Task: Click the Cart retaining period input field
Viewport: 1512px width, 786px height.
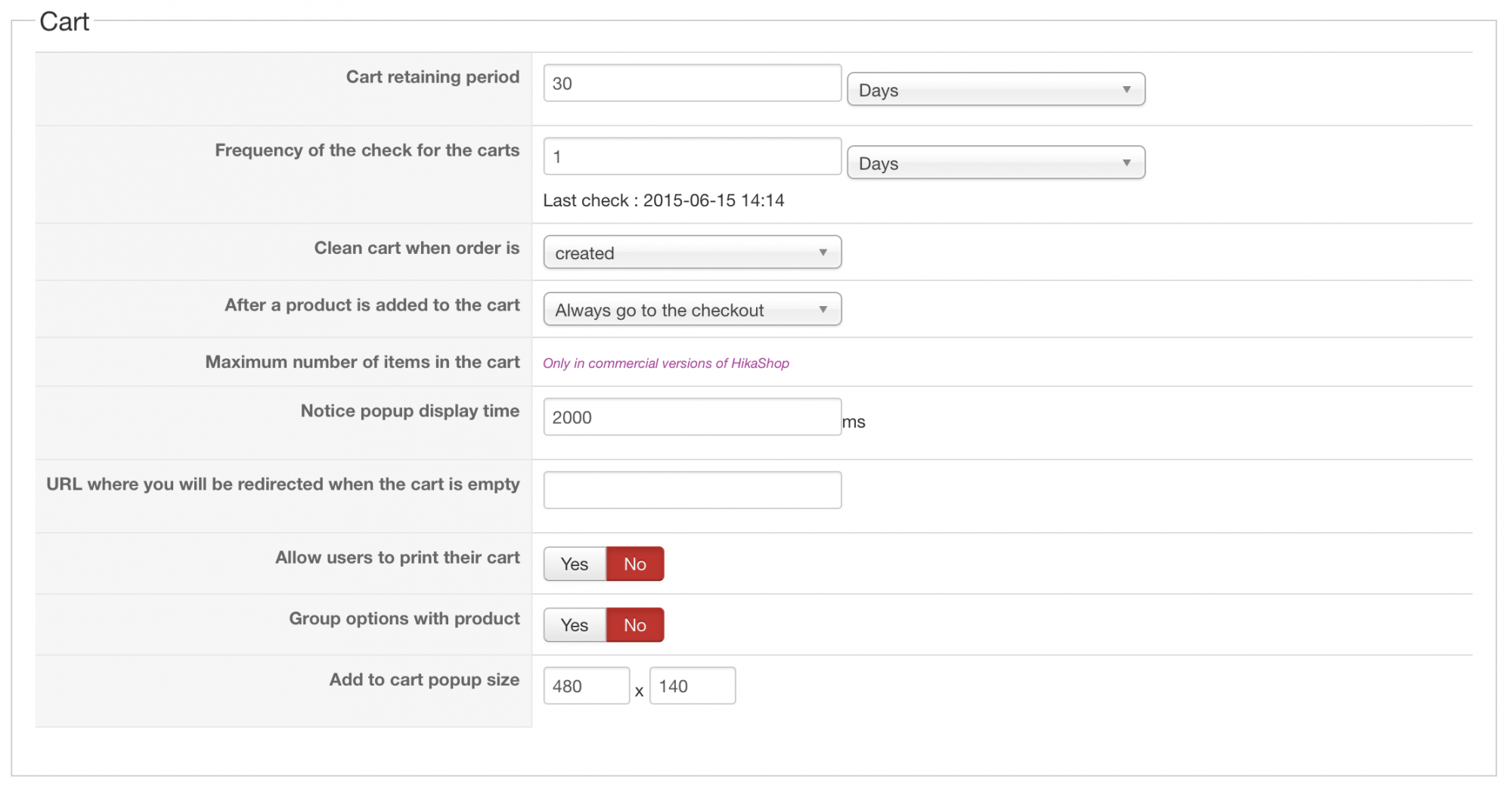Action: click(692, 83)
